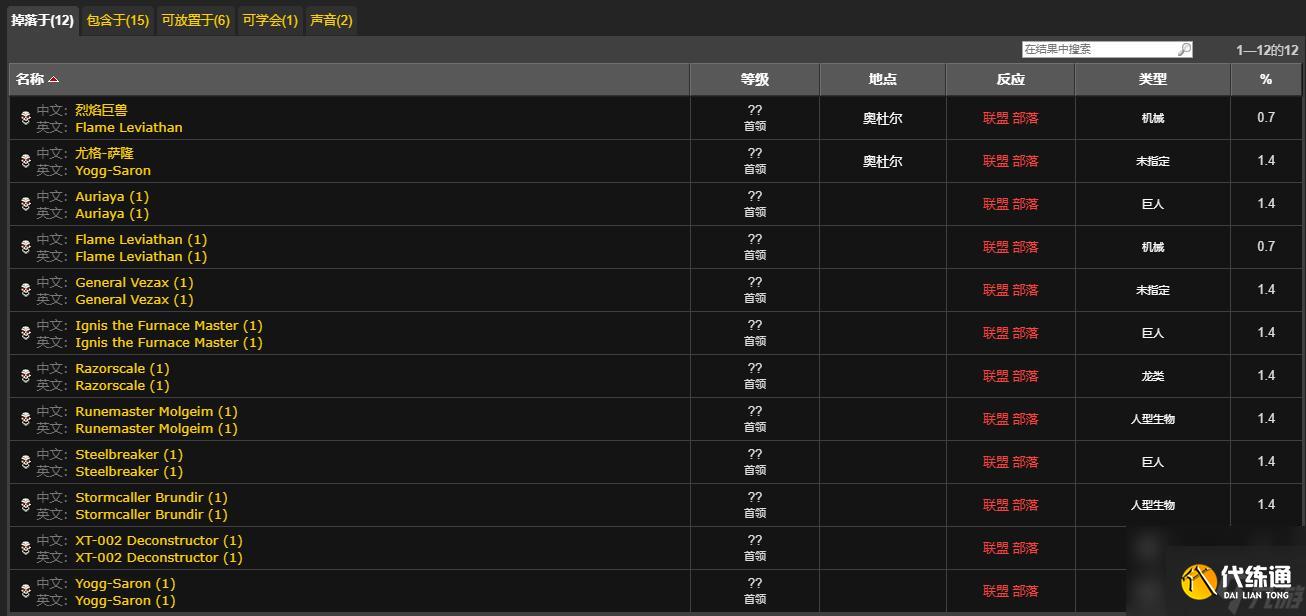Open the Ignis the Furnace Master (1) link
The image size is (1306, 616).
click(x=168, y=325)
